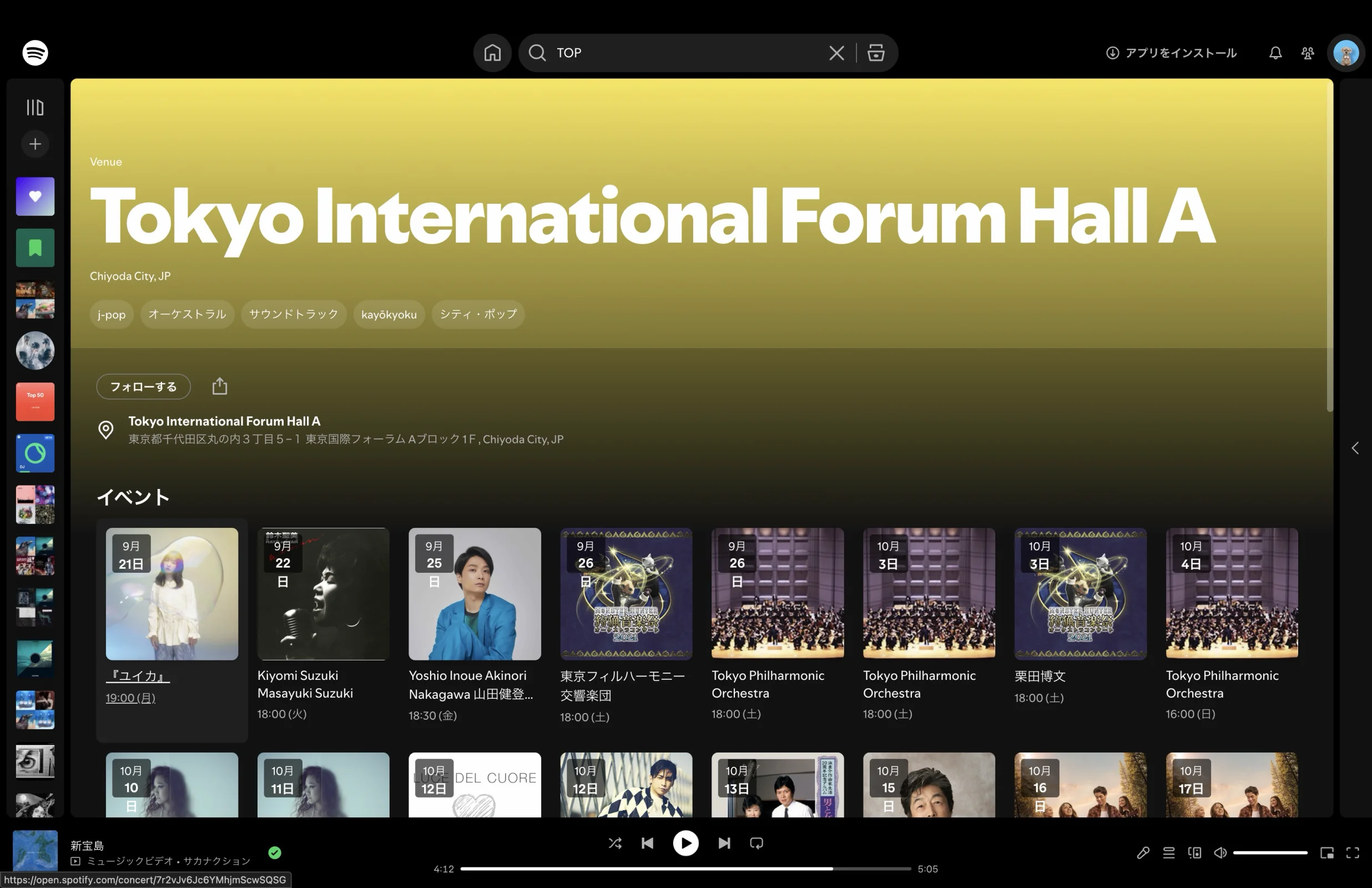The width and height of the screenshot is (1372, 888).
Task: Open Liked Songs heart playlist
Action: [35, 196]
